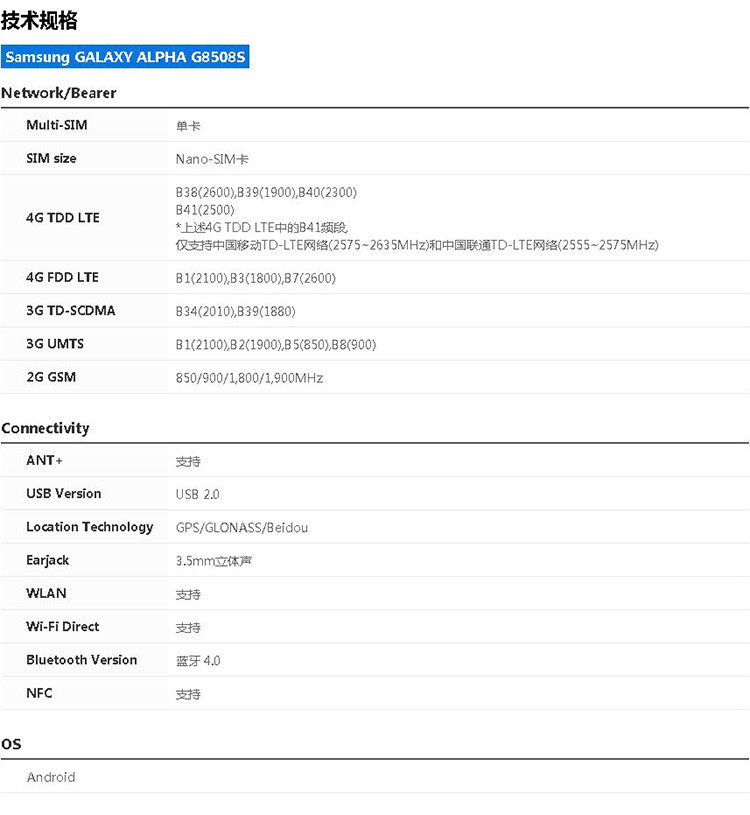Image resolution: width=750 pixels, height=815 pixels.
Task: Click the Samsung GALAXY ALPHA G8508S badge
Action: (125, 56)
